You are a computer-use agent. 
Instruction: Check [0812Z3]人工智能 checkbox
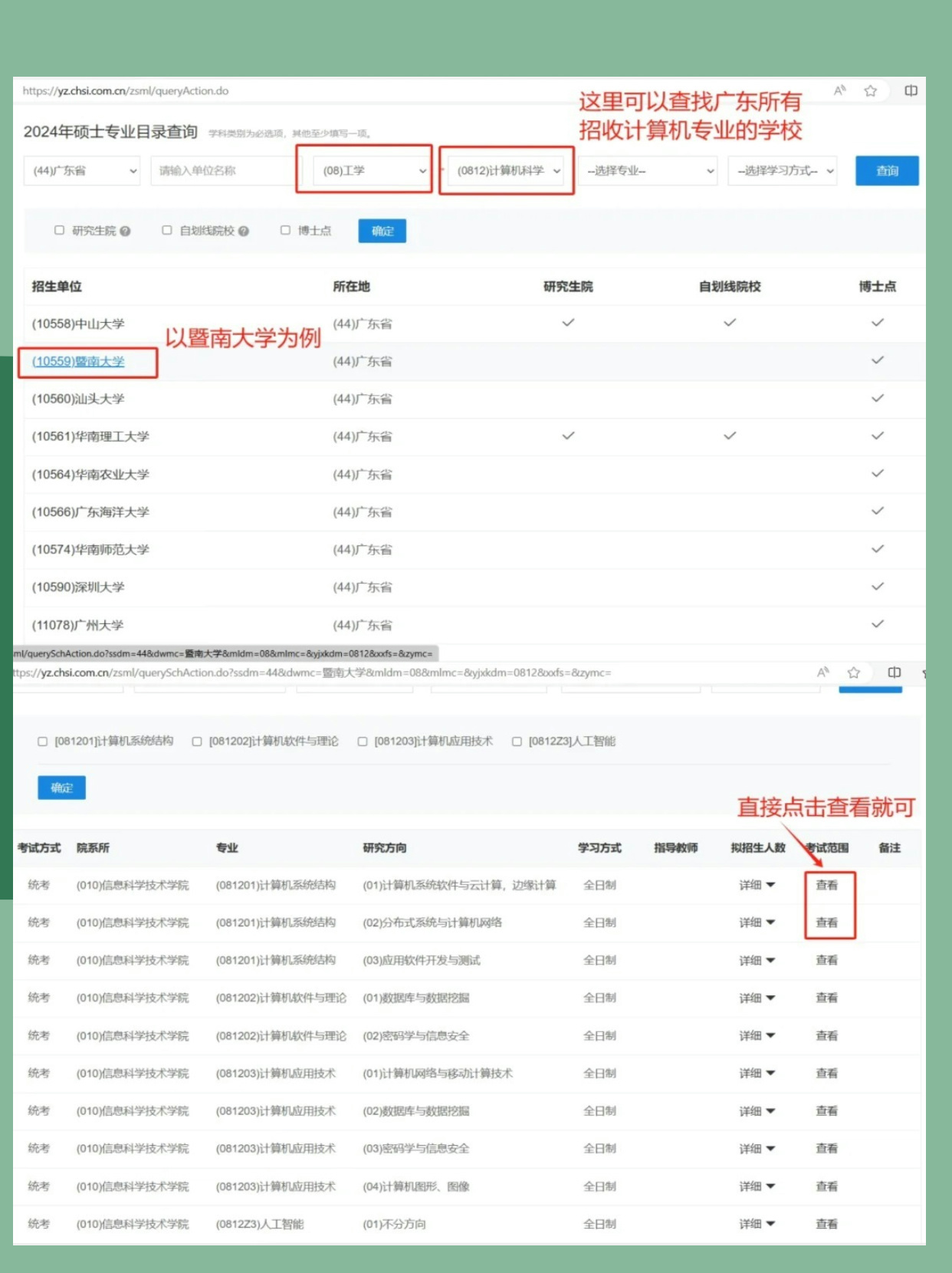517,742
